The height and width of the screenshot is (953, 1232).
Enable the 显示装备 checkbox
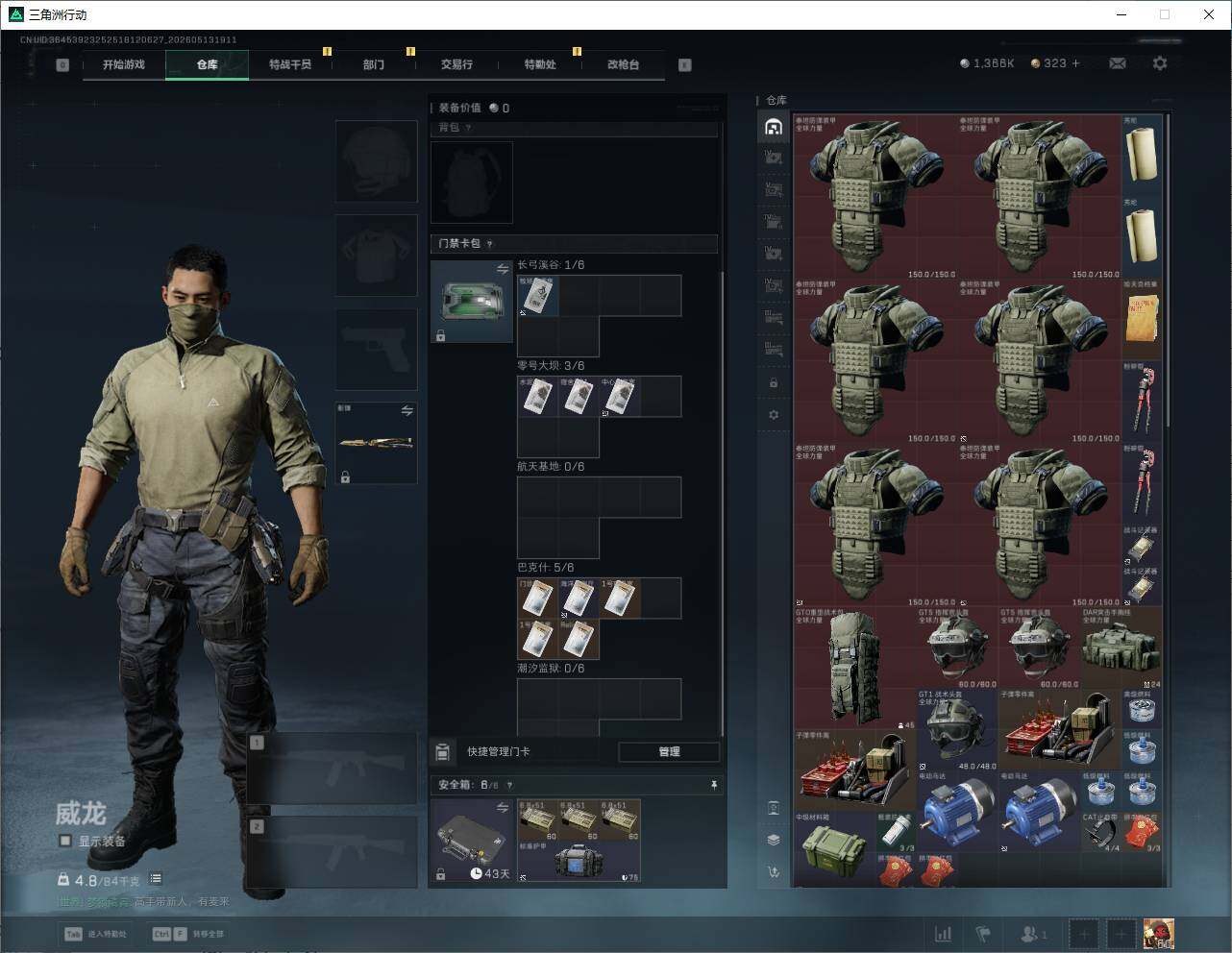[65, 841]
